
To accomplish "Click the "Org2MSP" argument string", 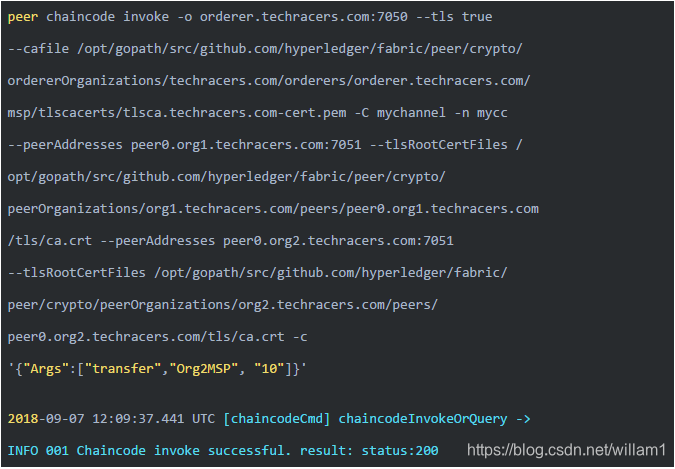I will click(204, 369).
